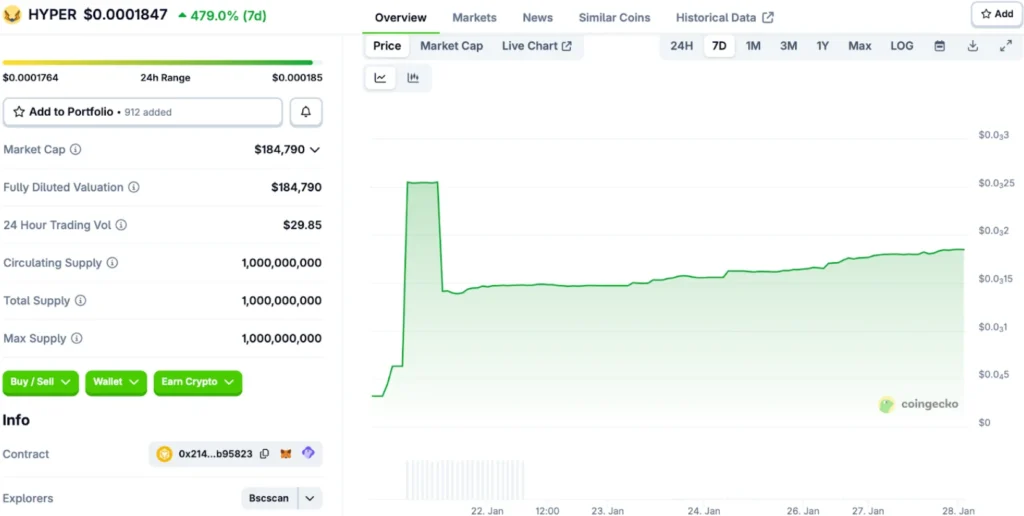Select the 24H time range
This screenshot has width=1024, height=516.
click(x=681, y=46)
